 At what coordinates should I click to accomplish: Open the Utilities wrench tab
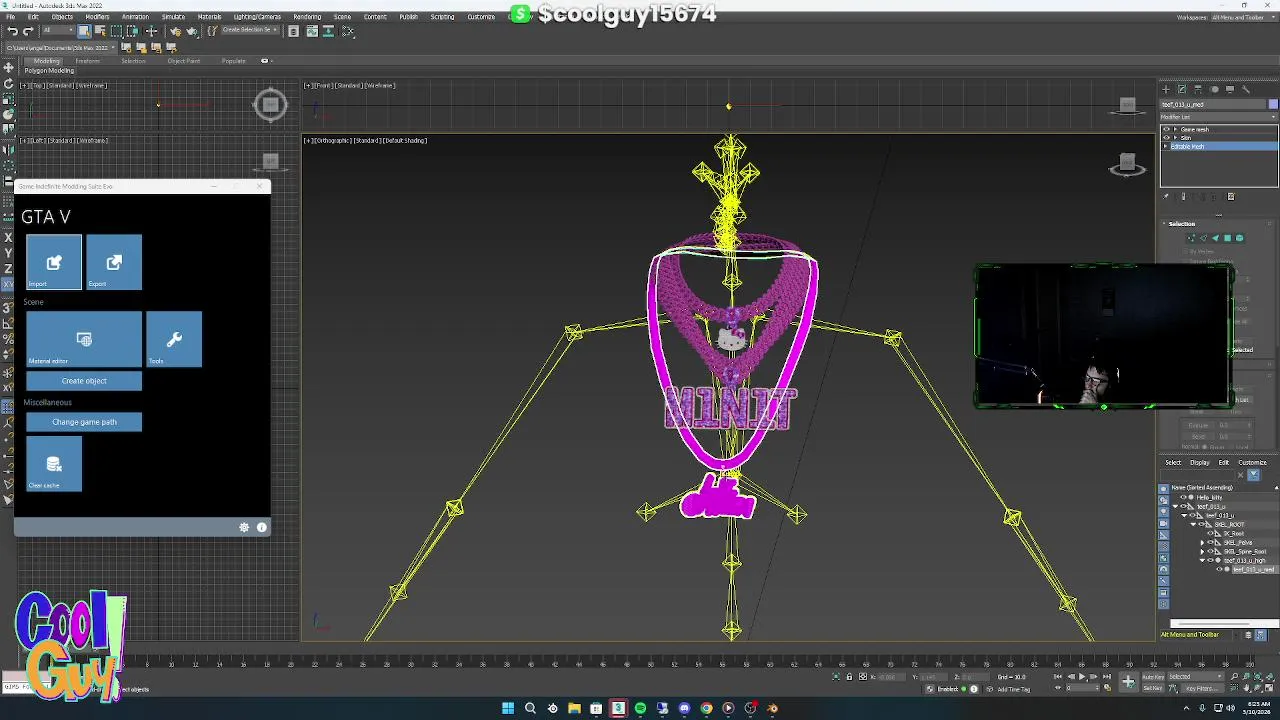click(x=1246, y=89)
